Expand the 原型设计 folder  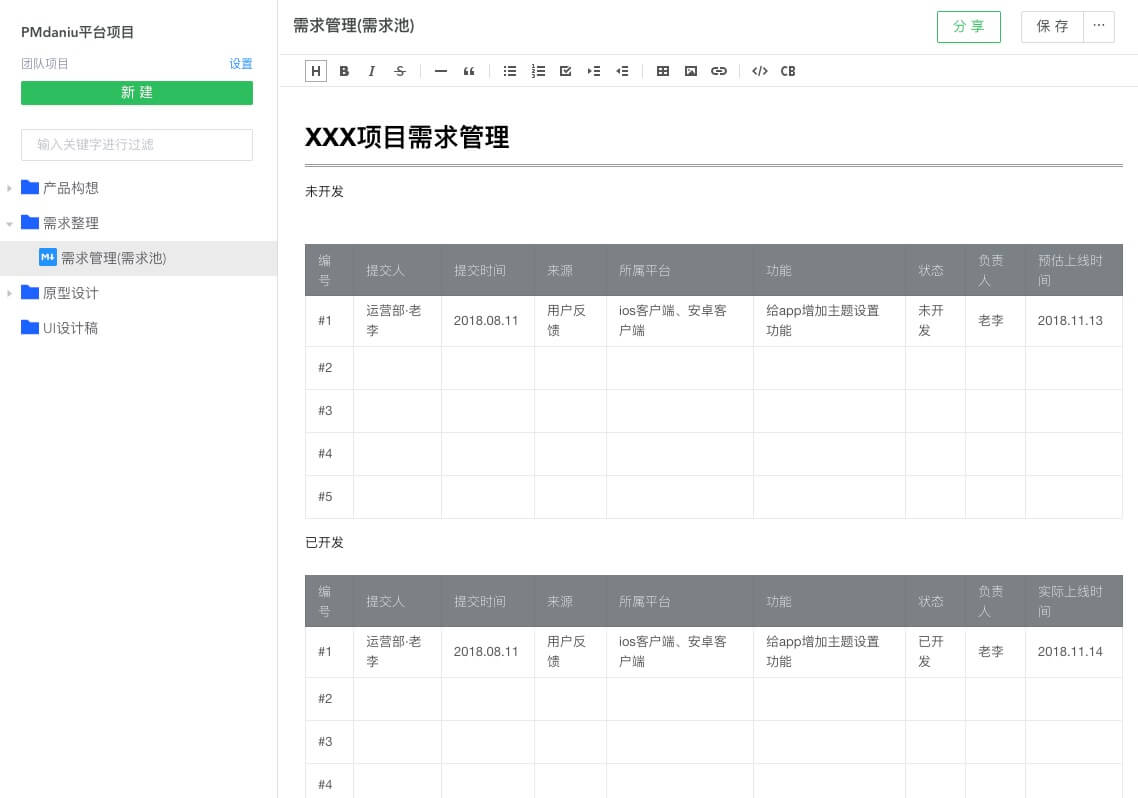(10, 293)
